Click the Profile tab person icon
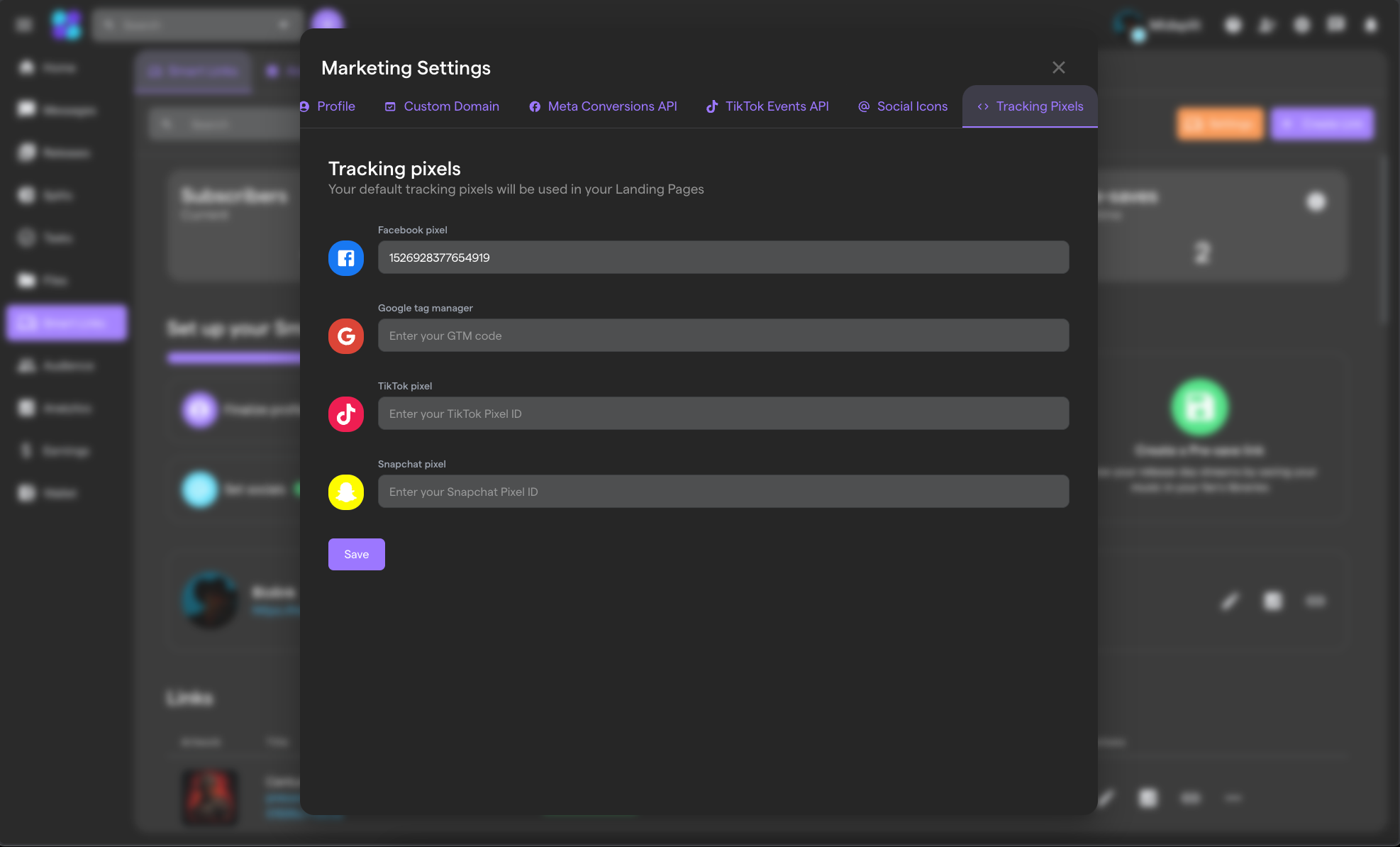 click(305, 106)
